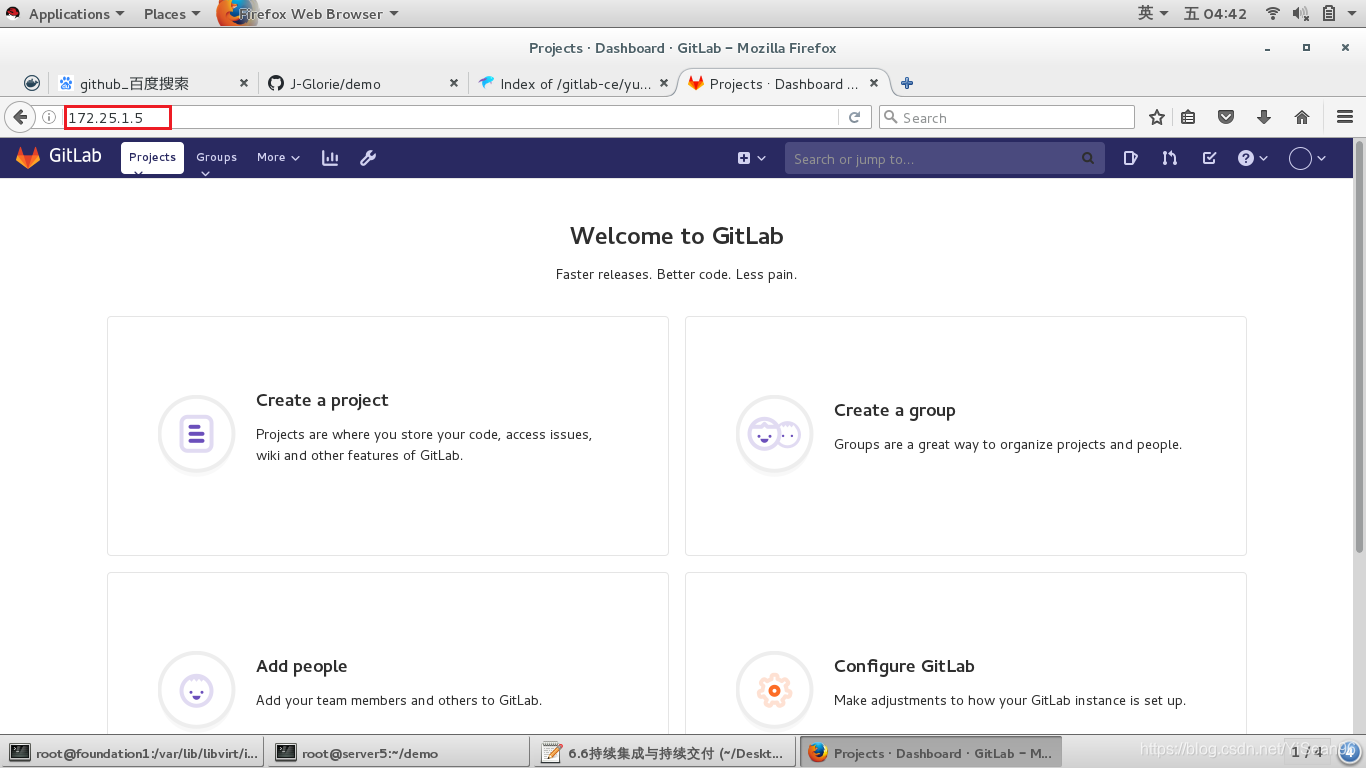Open the Merge requests icon in navbar

1169,158
